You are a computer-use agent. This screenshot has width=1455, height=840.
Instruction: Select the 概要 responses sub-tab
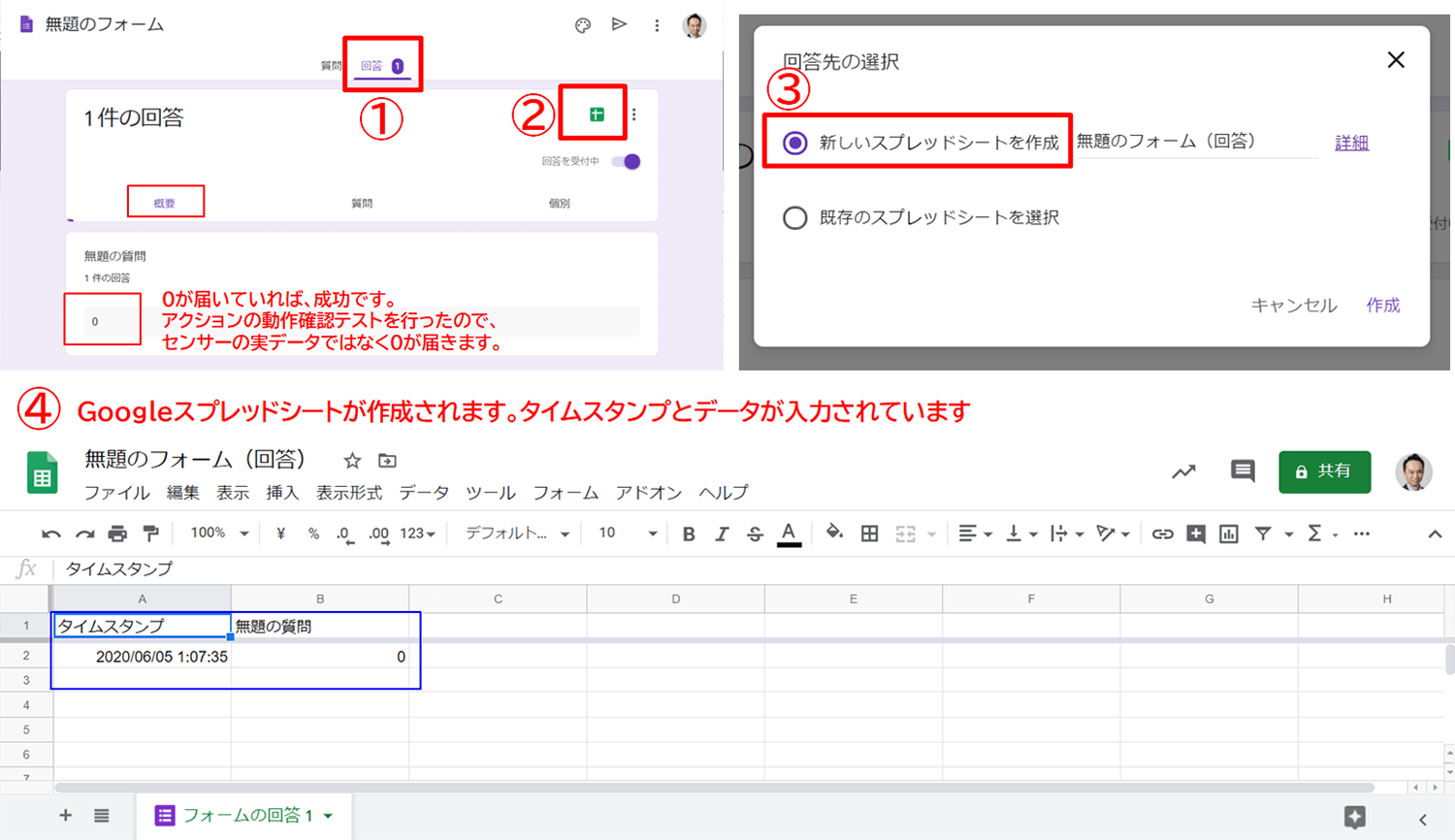(x=165, y=203)
